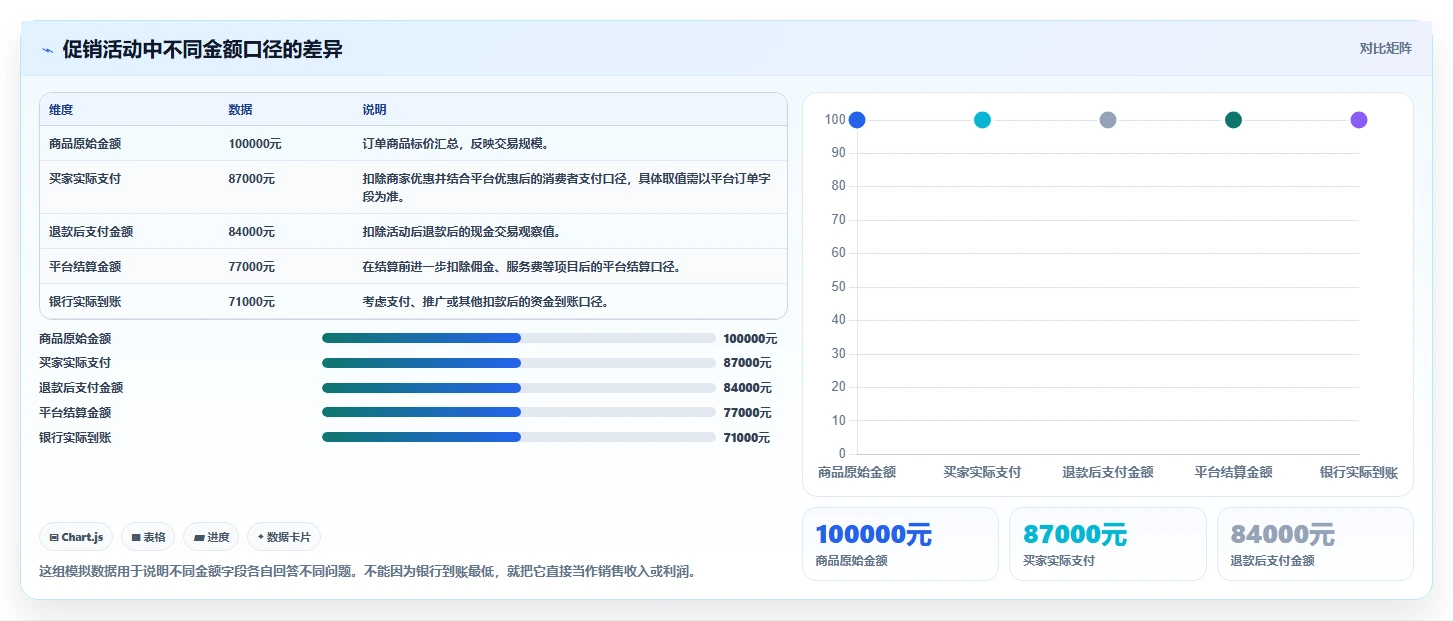Click chart x-axis label 买家实际支付

pyautogui.click(x=982, y=472)
